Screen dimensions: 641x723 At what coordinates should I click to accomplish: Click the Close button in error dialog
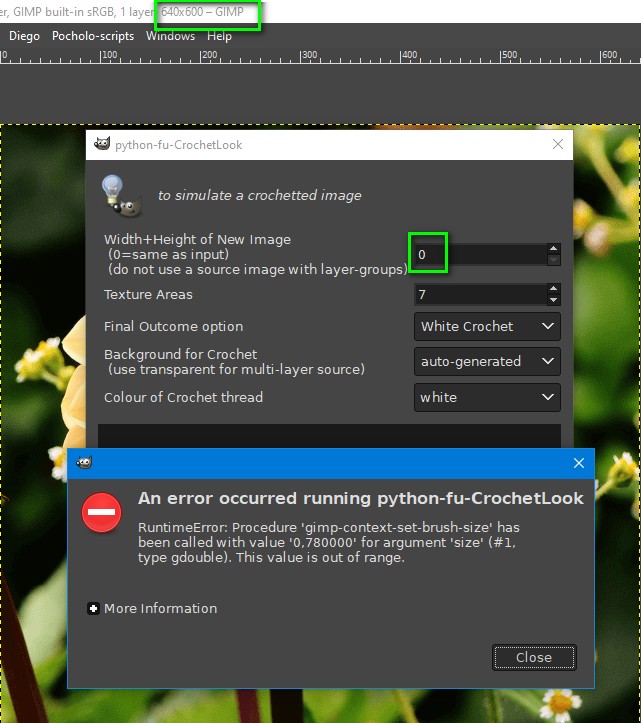(534, 657)
